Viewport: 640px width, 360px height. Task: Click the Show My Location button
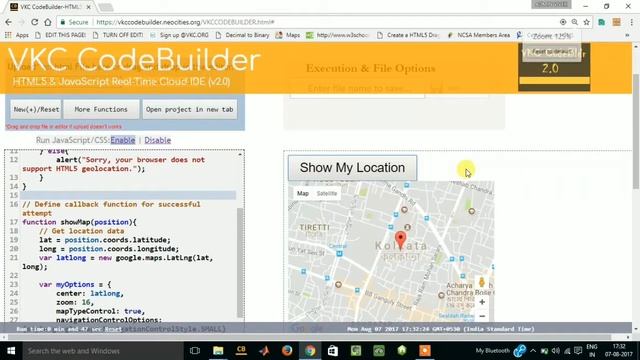pyautogui.click(x=352, y=168)
